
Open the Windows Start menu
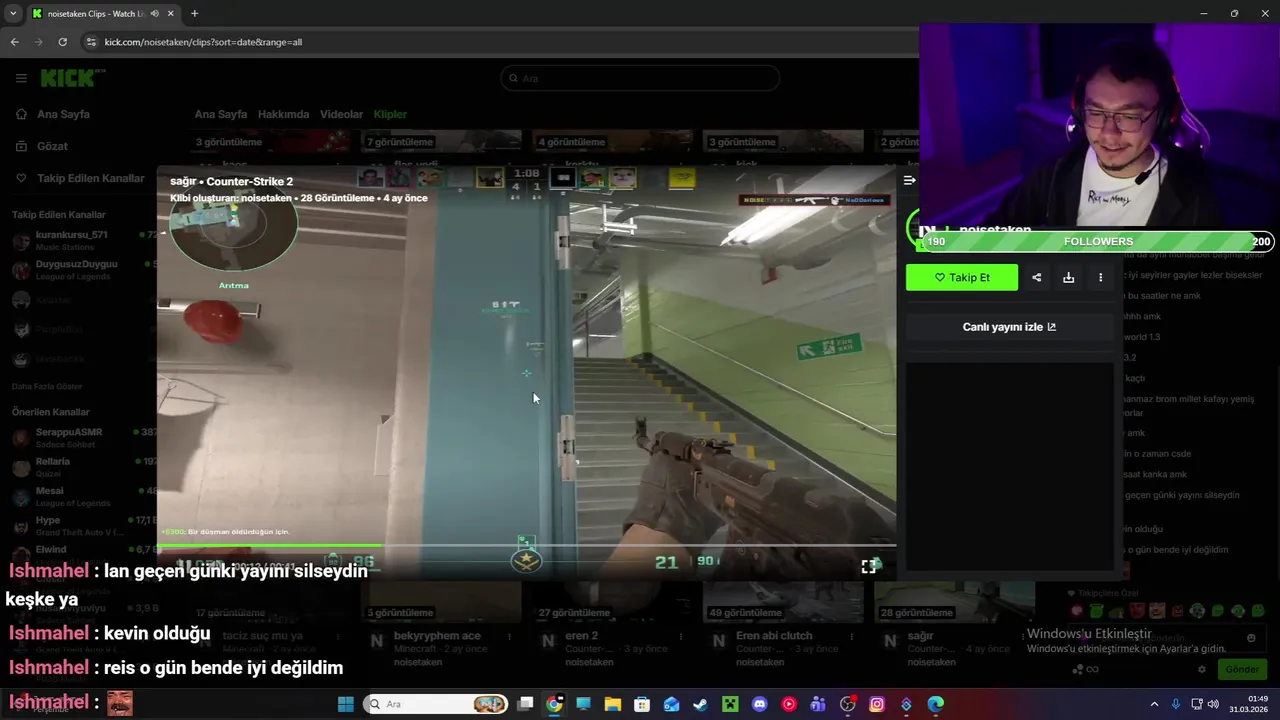(x=346, y=704)
